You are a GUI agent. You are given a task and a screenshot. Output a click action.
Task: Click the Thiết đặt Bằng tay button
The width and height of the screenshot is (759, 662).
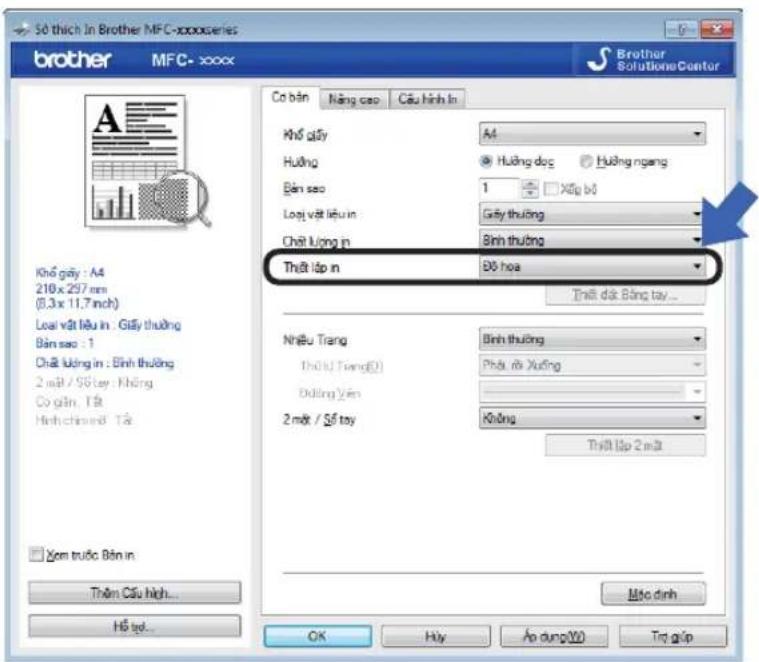(x=625, y=295)
